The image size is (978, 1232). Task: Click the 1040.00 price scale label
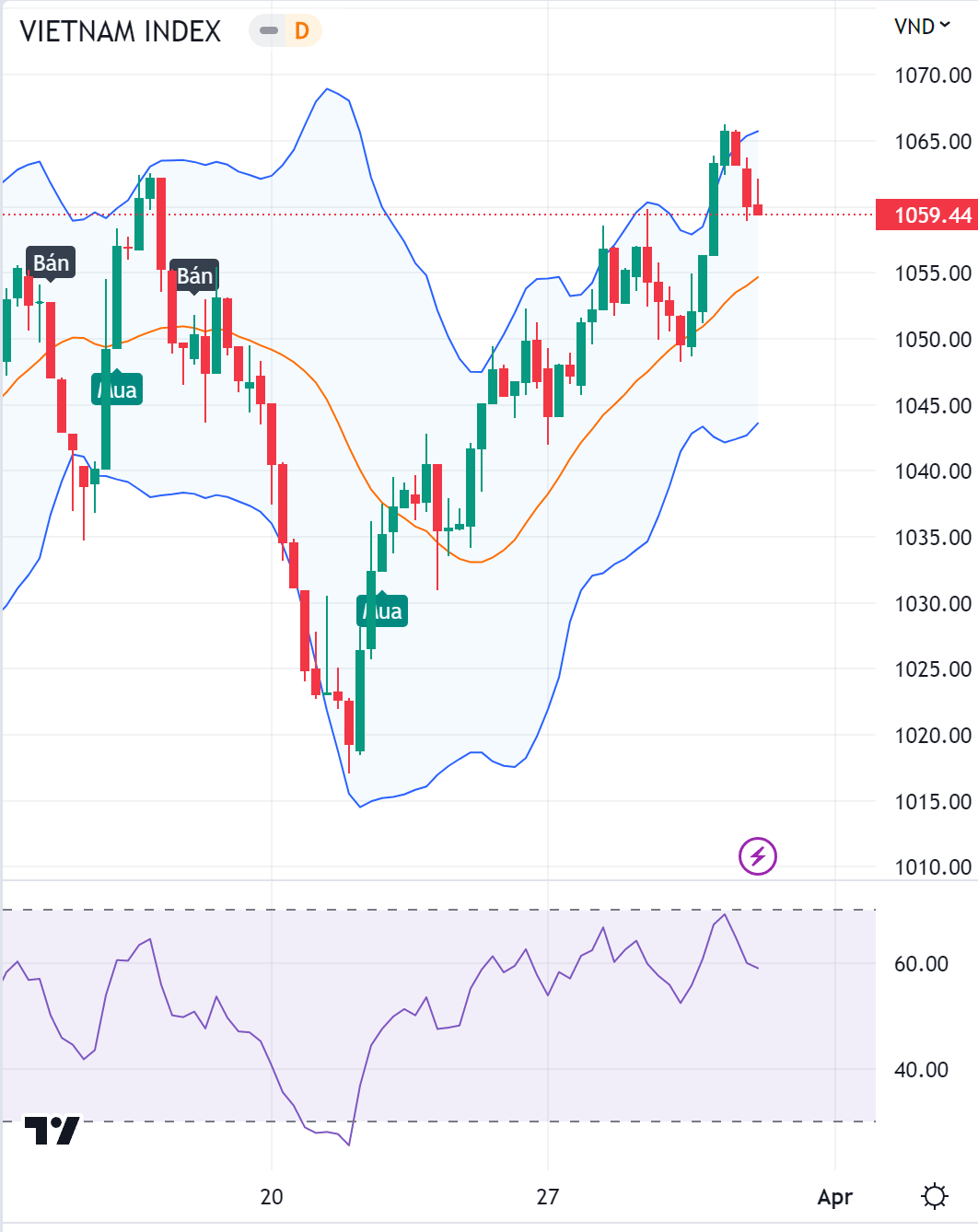pos(932,471)
